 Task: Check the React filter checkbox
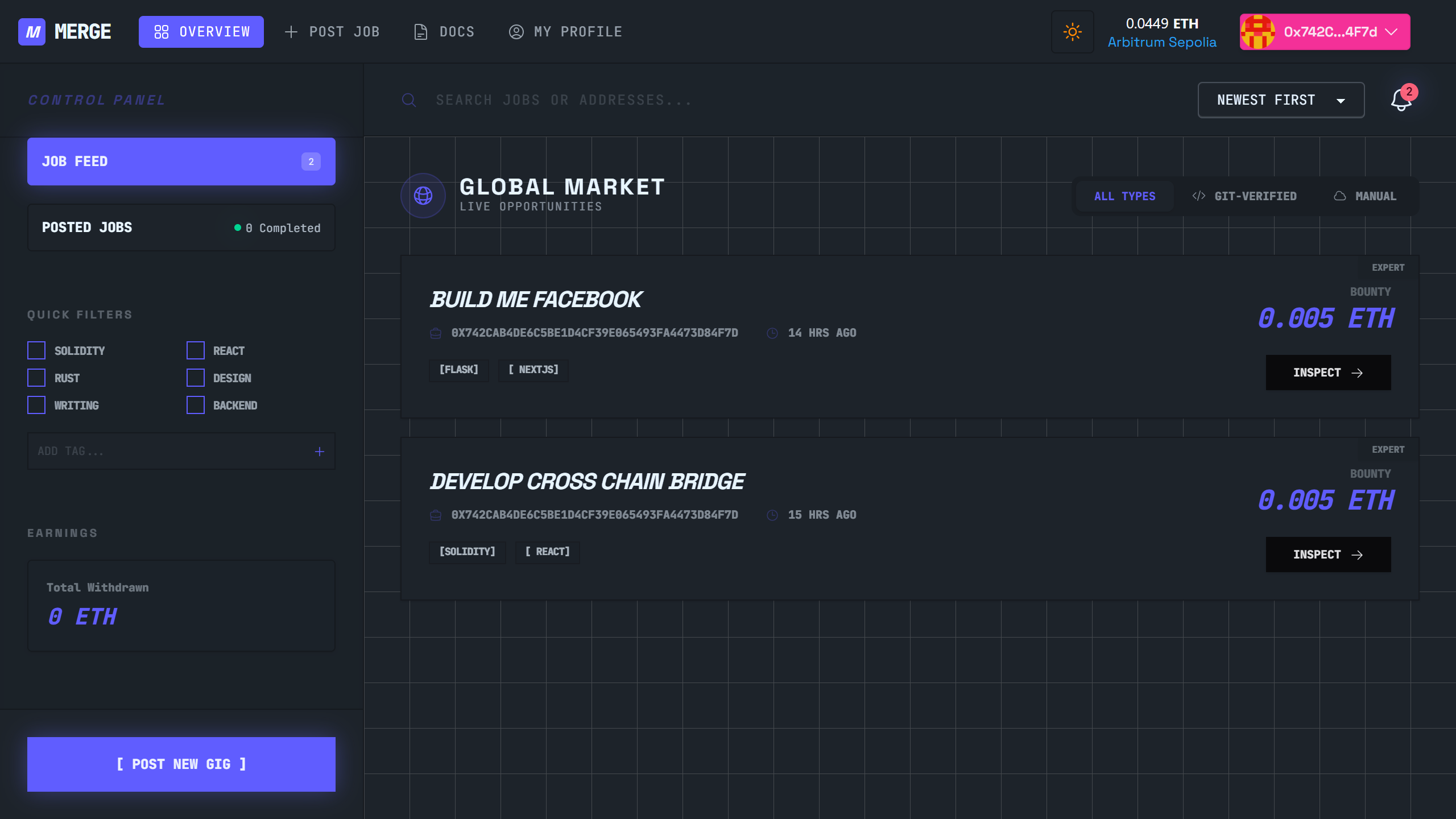click(196, 350)
